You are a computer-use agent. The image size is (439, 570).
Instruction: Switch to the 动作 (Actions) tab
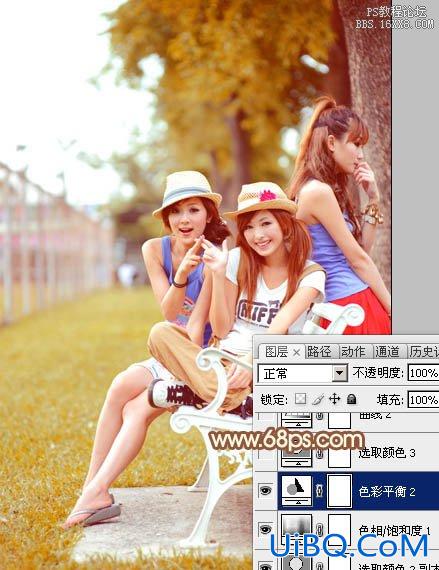(354, 352)
